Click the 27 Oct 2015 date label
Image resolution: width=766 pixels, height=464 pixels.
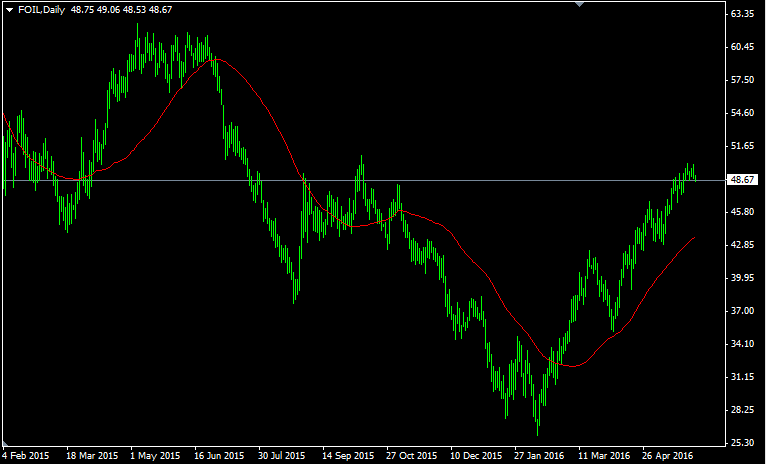(x=411, y=456)
